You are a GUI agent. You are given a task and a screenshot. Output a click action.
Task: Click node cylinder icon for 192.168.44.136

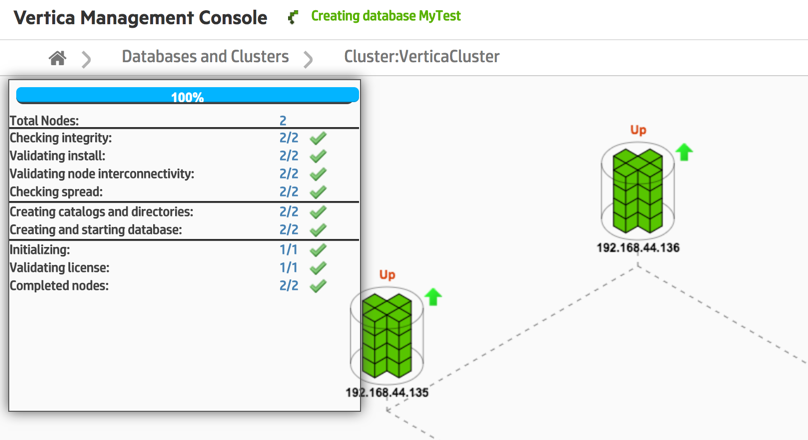638,189
